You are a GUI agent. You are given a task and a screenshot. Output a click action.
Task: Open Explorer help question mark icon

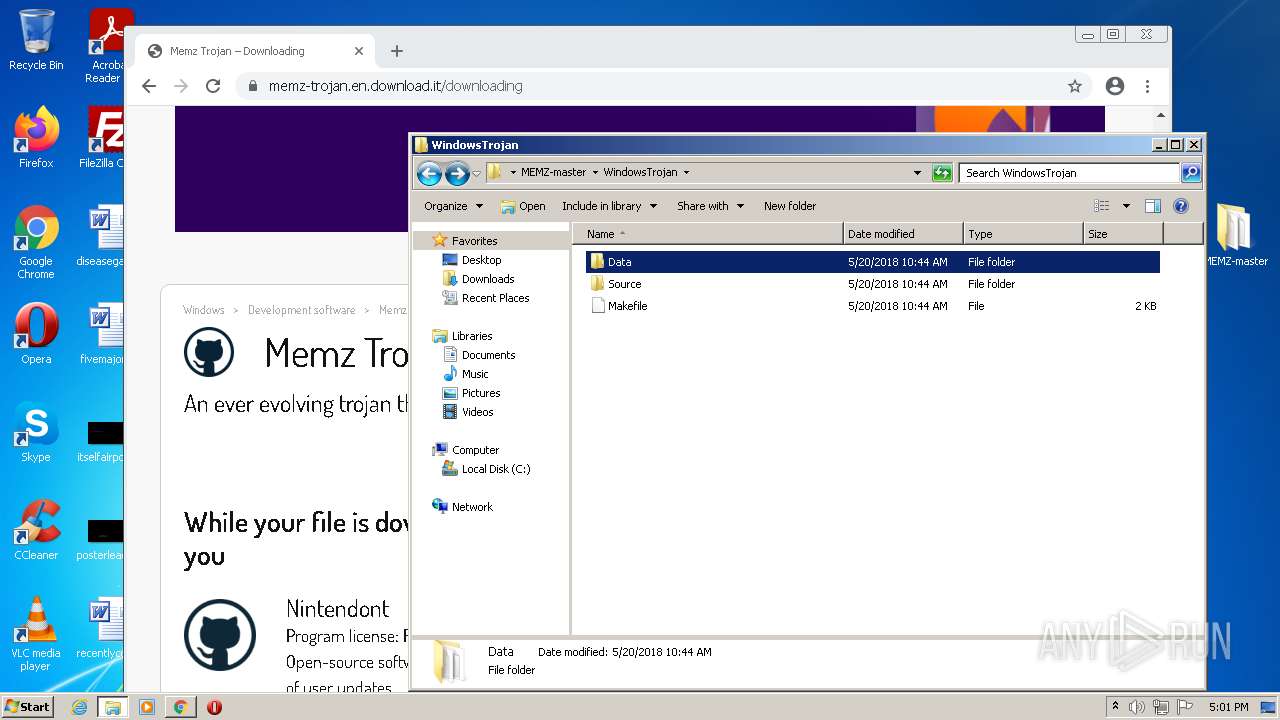coord(1181,206)
